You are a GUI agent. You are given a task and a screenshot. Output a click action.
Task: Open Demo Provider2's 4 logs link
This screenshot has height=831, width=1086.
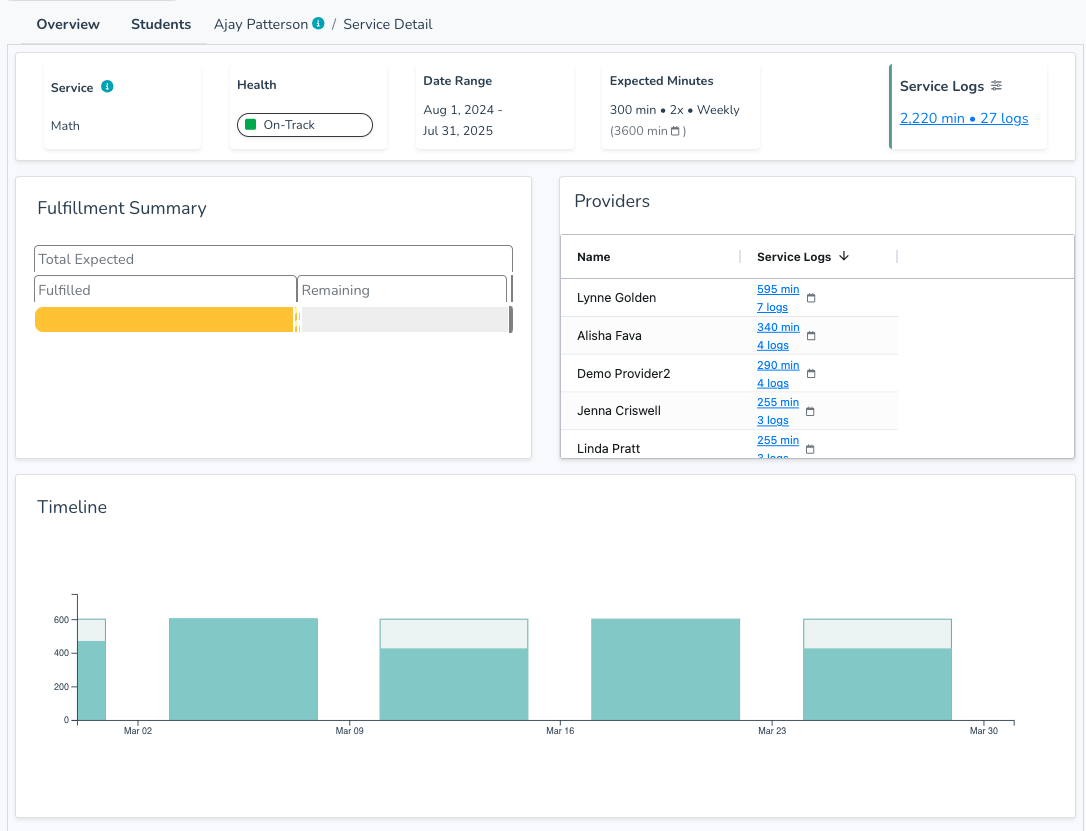[x=773, y=383]
